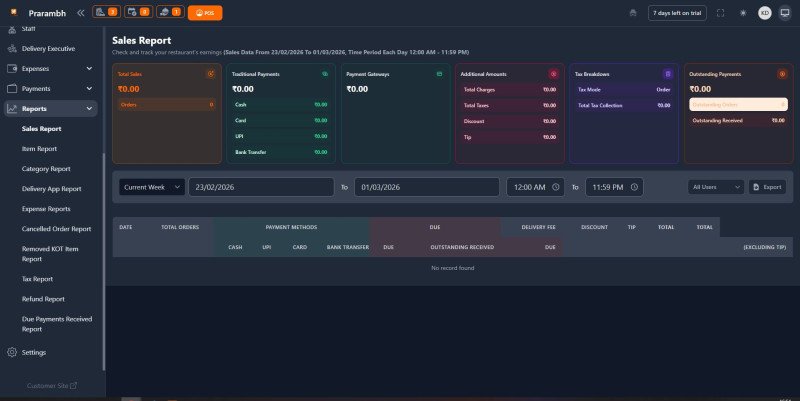
Task: Collapse the sidebar with the double-chevron icon
Action: pos(81,13)
